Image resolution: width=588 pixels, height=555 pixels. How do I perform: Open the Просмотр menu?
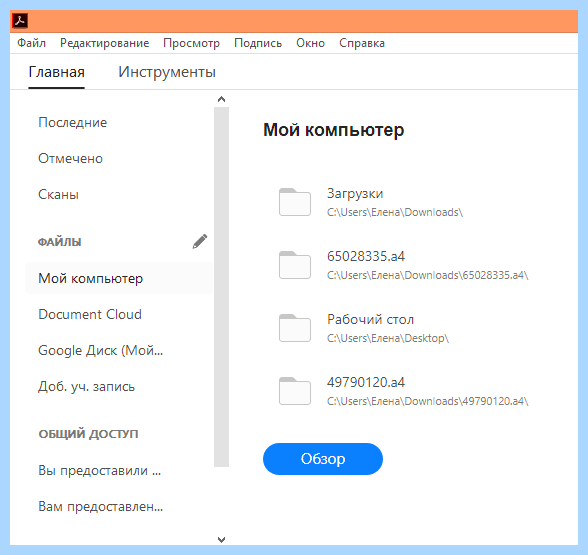(x=191, y=43)
